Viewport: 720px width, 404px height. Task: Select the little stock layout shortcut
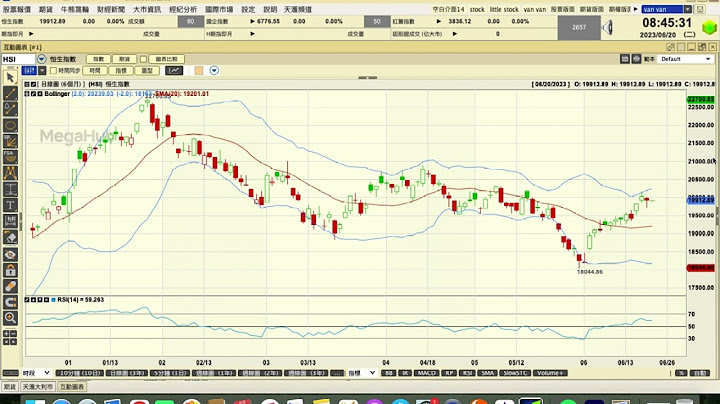504,9
